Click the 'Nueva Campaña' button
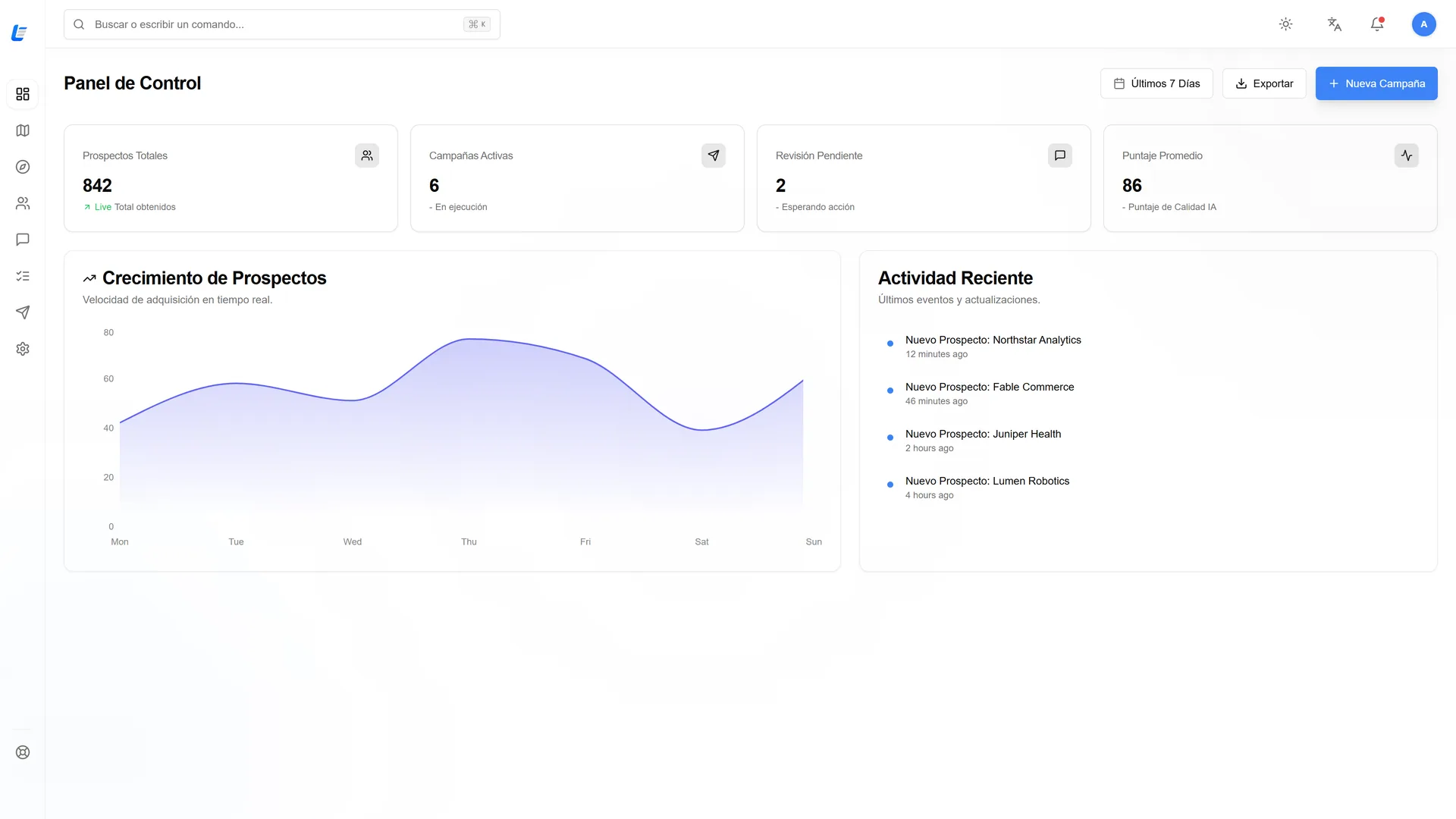 [1376, 83]
